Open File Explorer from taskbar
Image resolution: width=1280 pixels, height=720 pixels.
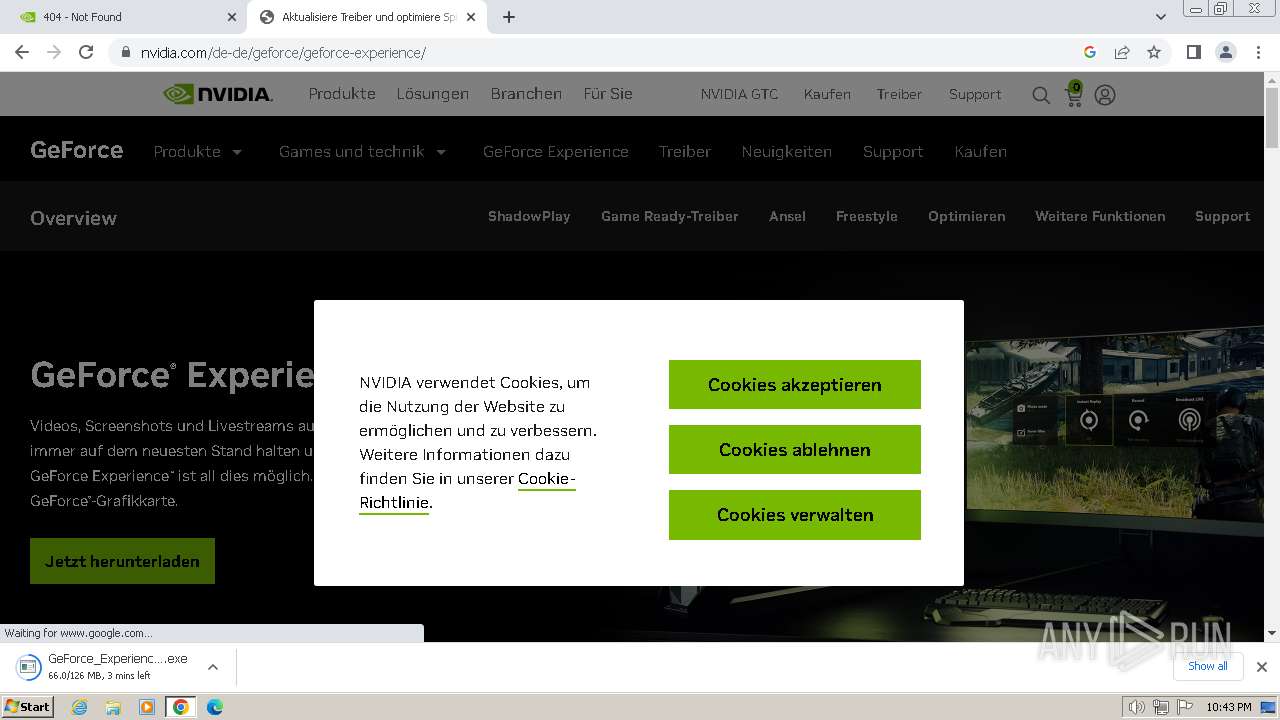(x=113, y=707)
